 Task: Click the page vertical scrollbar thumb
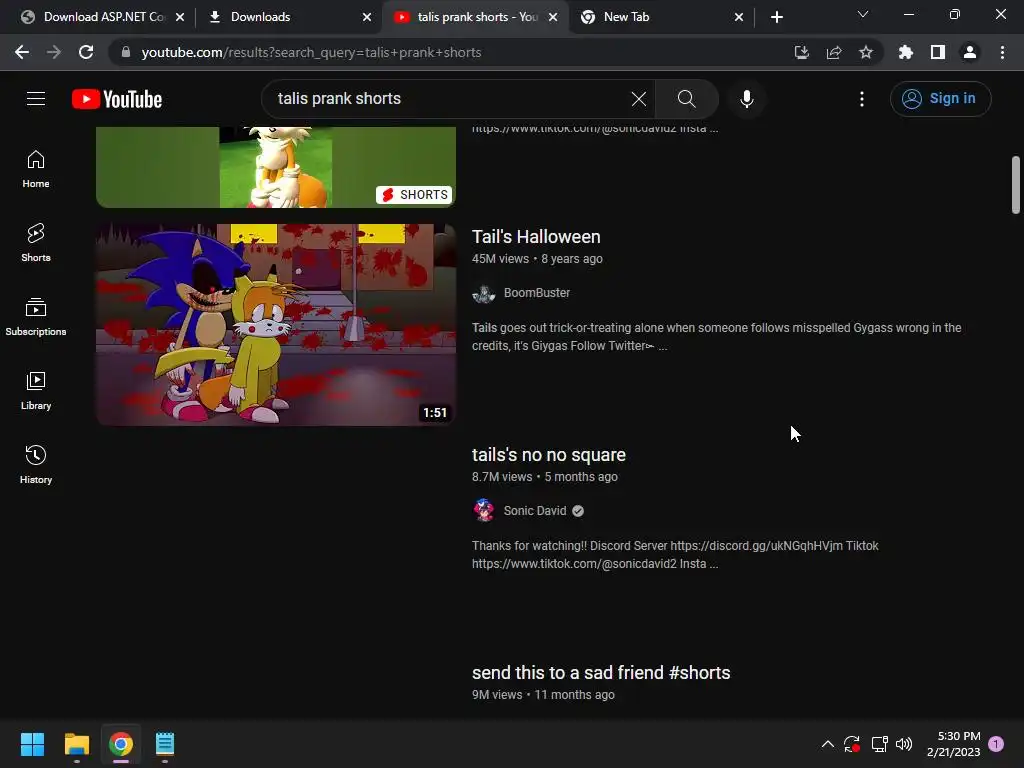[x=1016, y=185]
